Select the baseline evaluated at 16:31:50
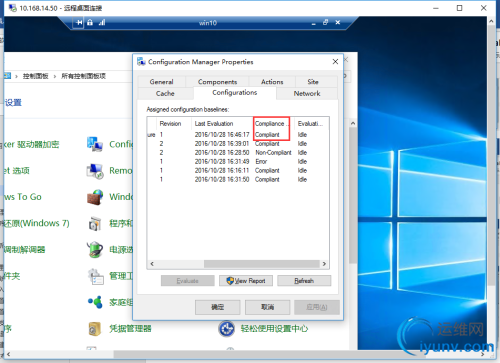 click(238, 180)
